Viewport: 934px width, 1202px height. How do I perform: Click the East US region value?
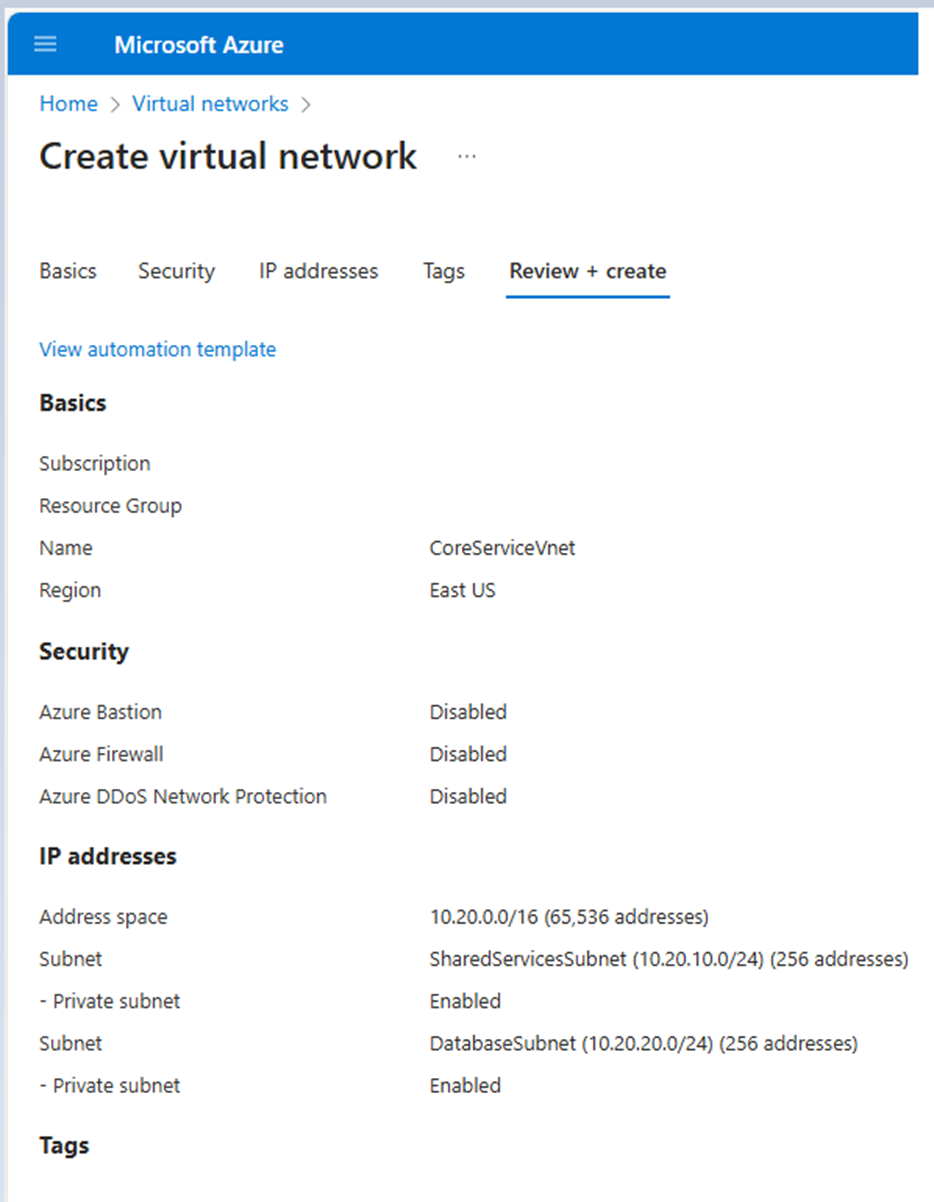tap(462, 590)
